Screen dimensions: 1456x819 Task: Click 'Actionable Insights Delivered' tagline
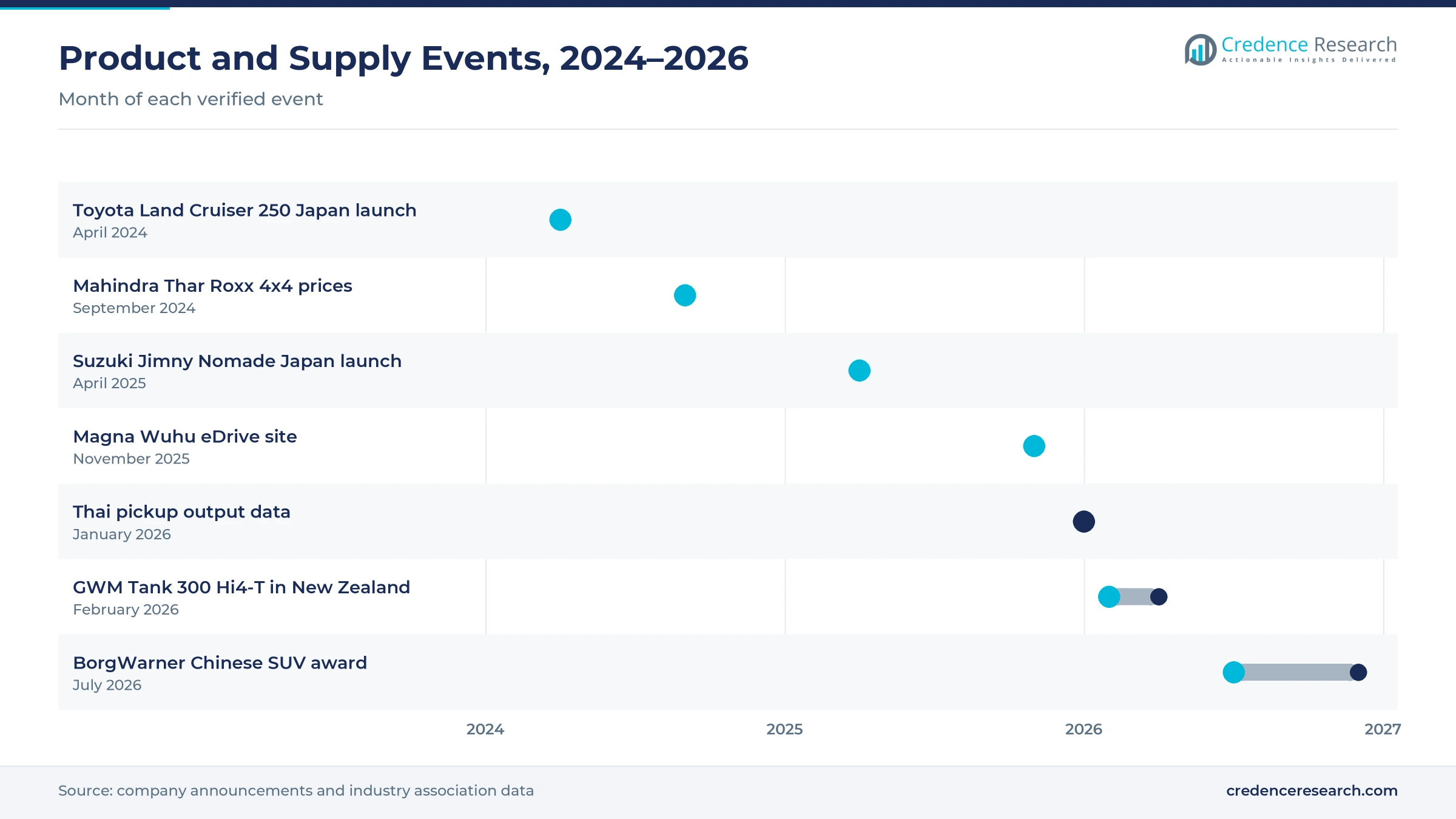click(1309, 60)
